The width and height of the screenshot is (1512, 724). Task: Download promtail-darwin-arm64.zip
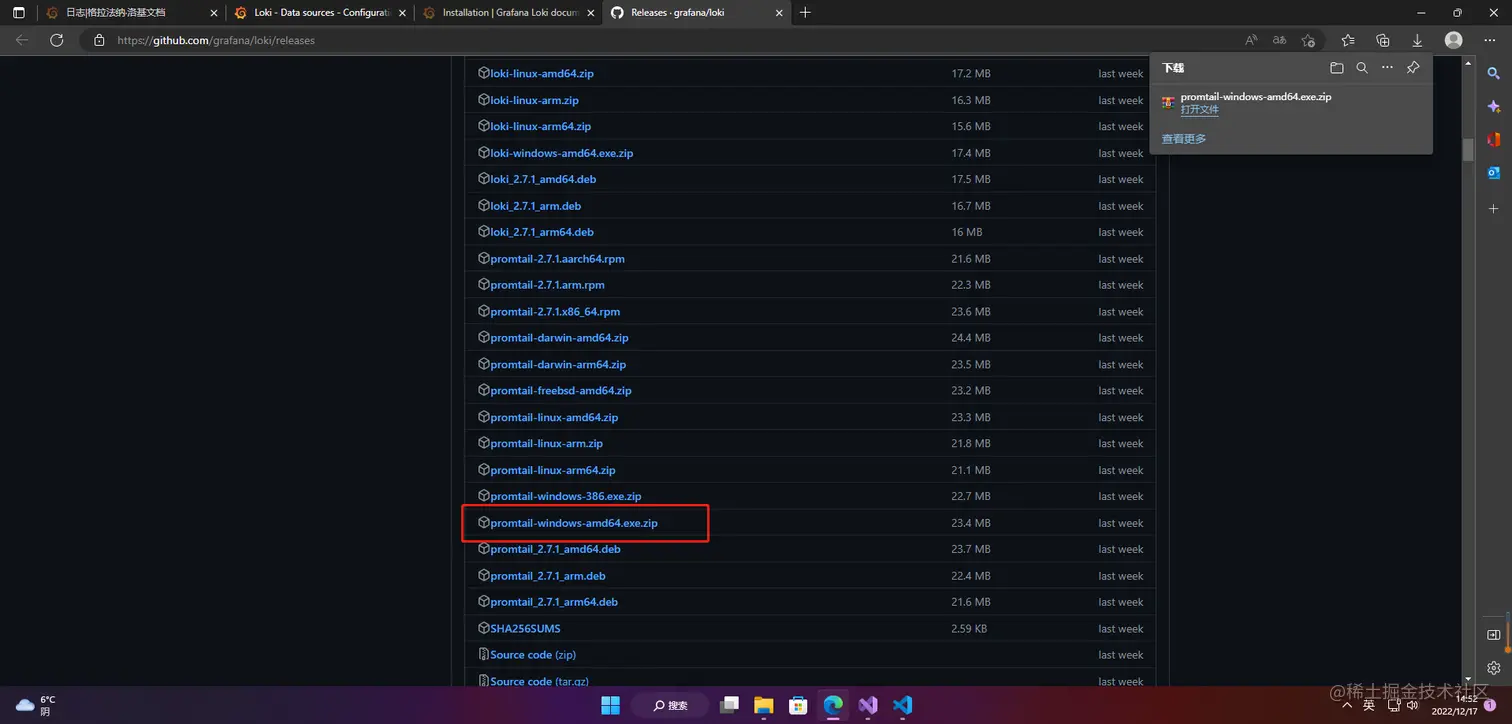coord(558,364)
